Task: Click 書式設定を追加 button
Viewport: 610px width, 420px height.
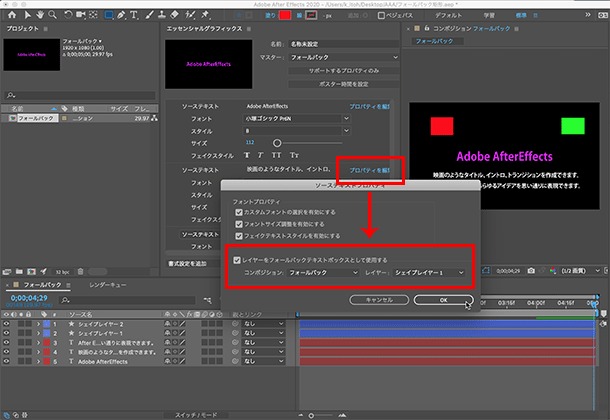Action: click(188, 264)
